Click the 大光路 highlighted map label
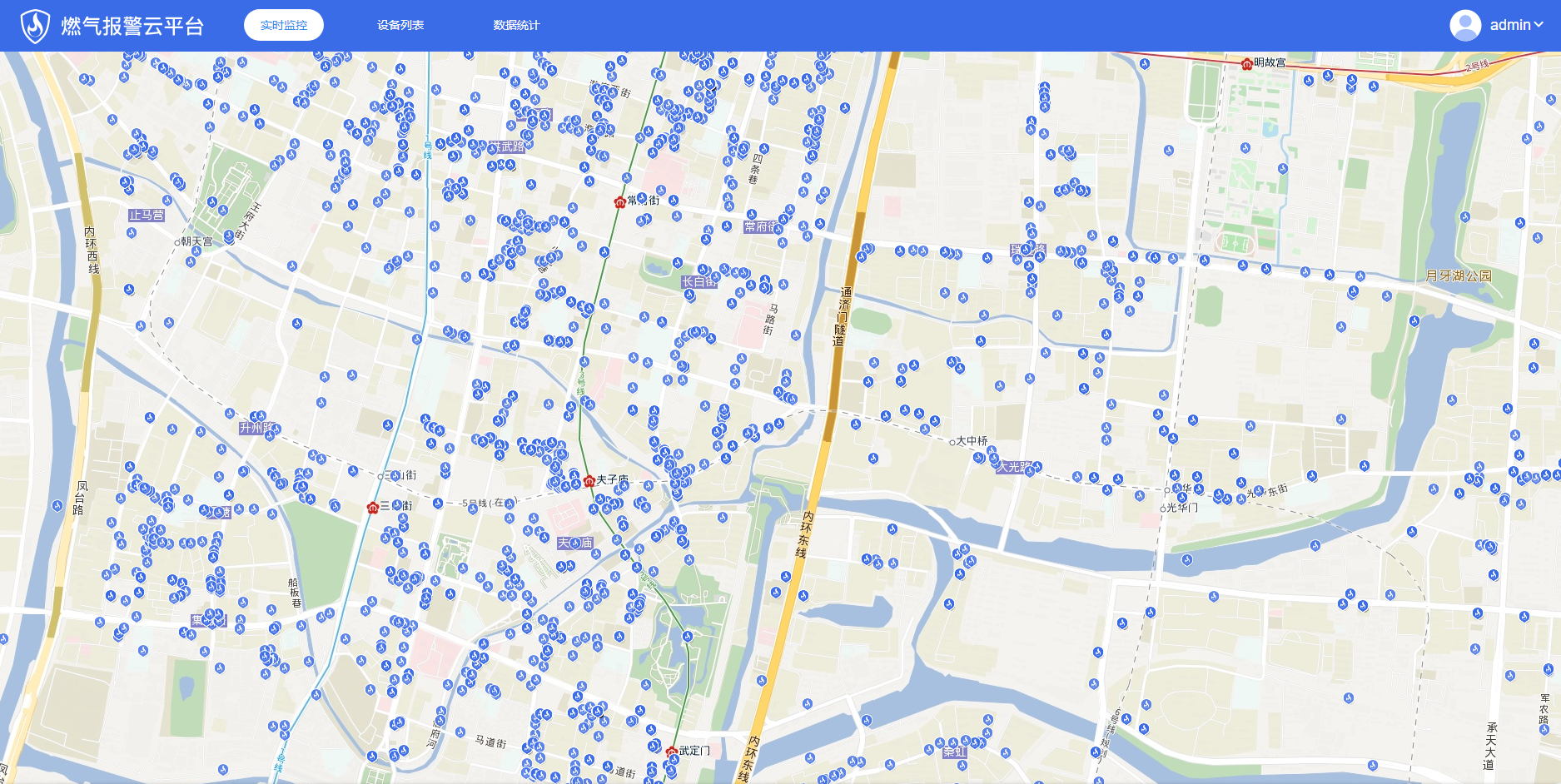 click(1014, 467)
